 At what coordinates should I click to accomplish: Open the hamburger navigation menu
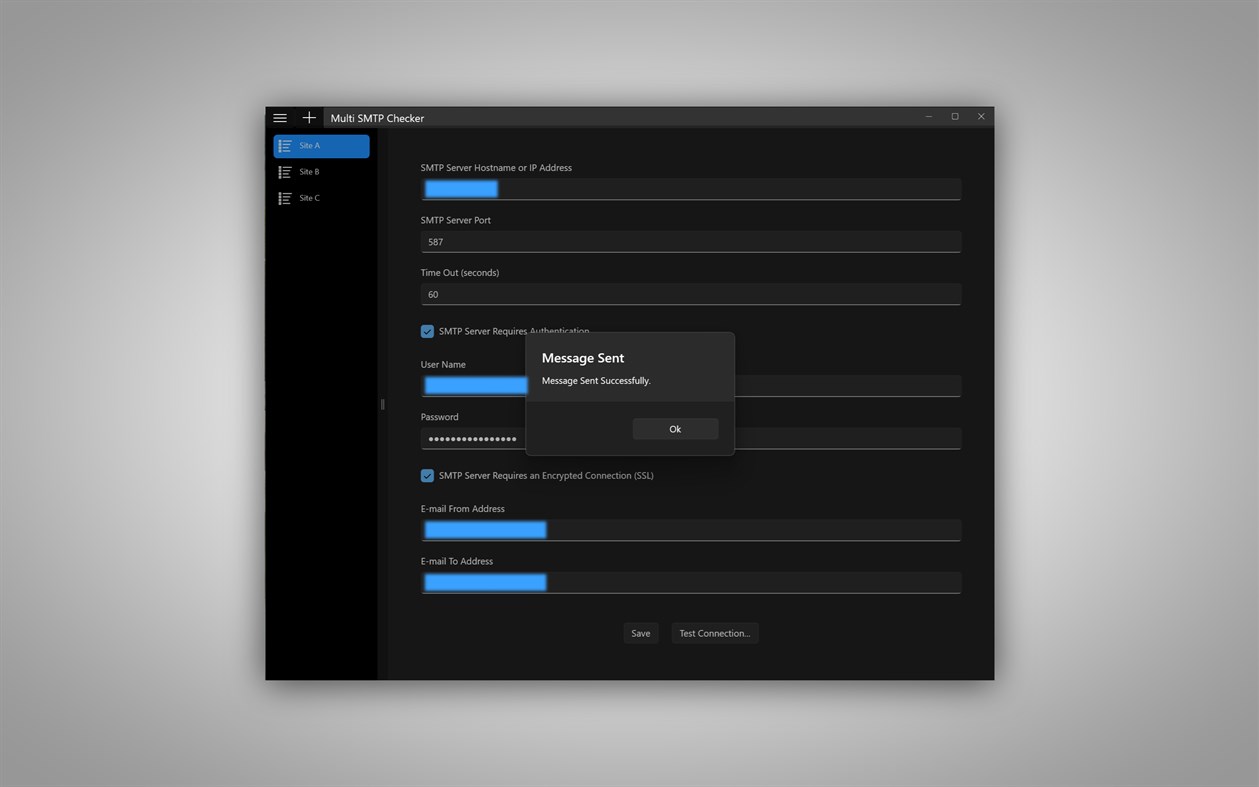tap(280, 117)
